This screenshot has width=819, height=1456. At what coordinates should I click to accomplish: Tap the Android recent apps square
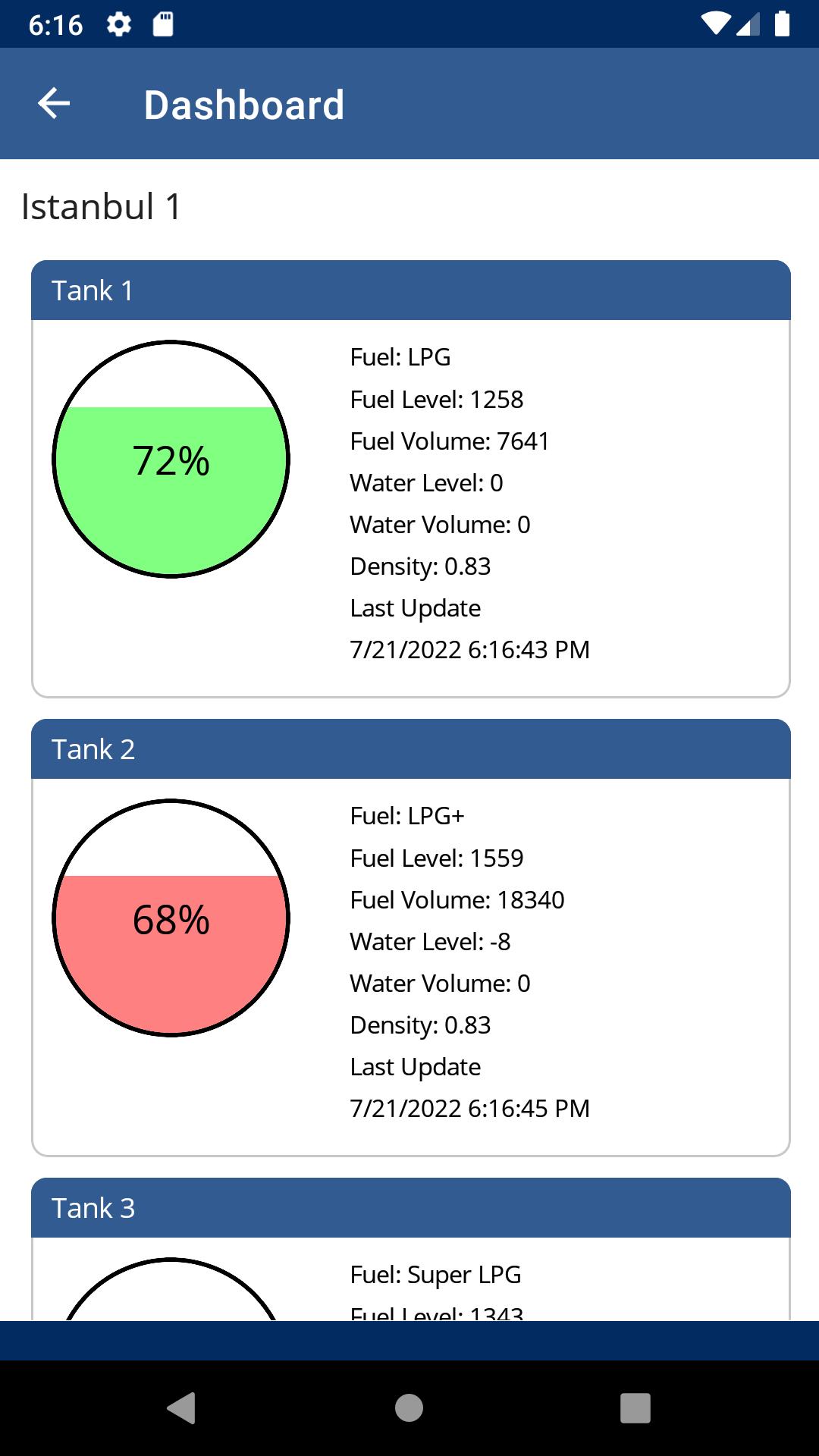(x=635, y=1408)
